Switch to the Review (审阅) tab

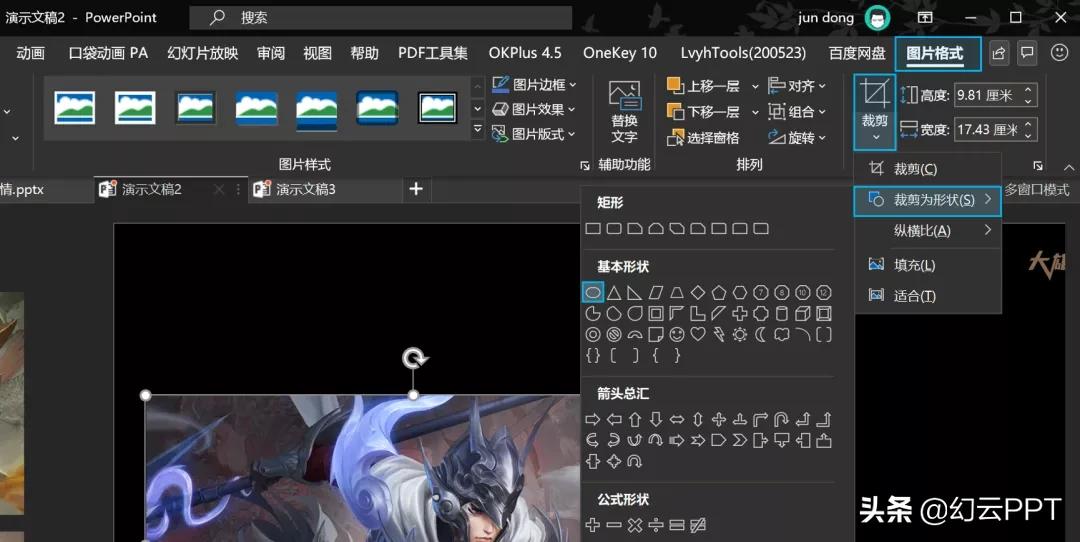(271, 53)
